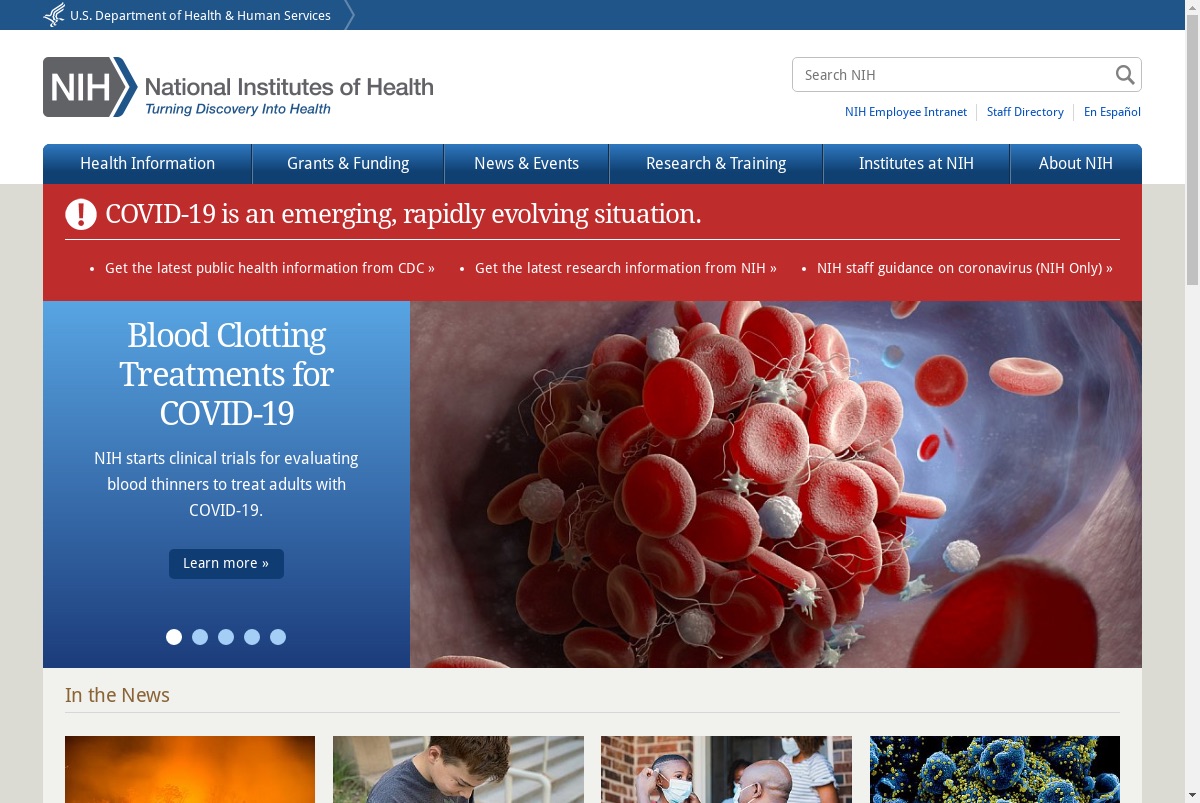Click the HHS eagle logo icon

(x=54, y=15)
